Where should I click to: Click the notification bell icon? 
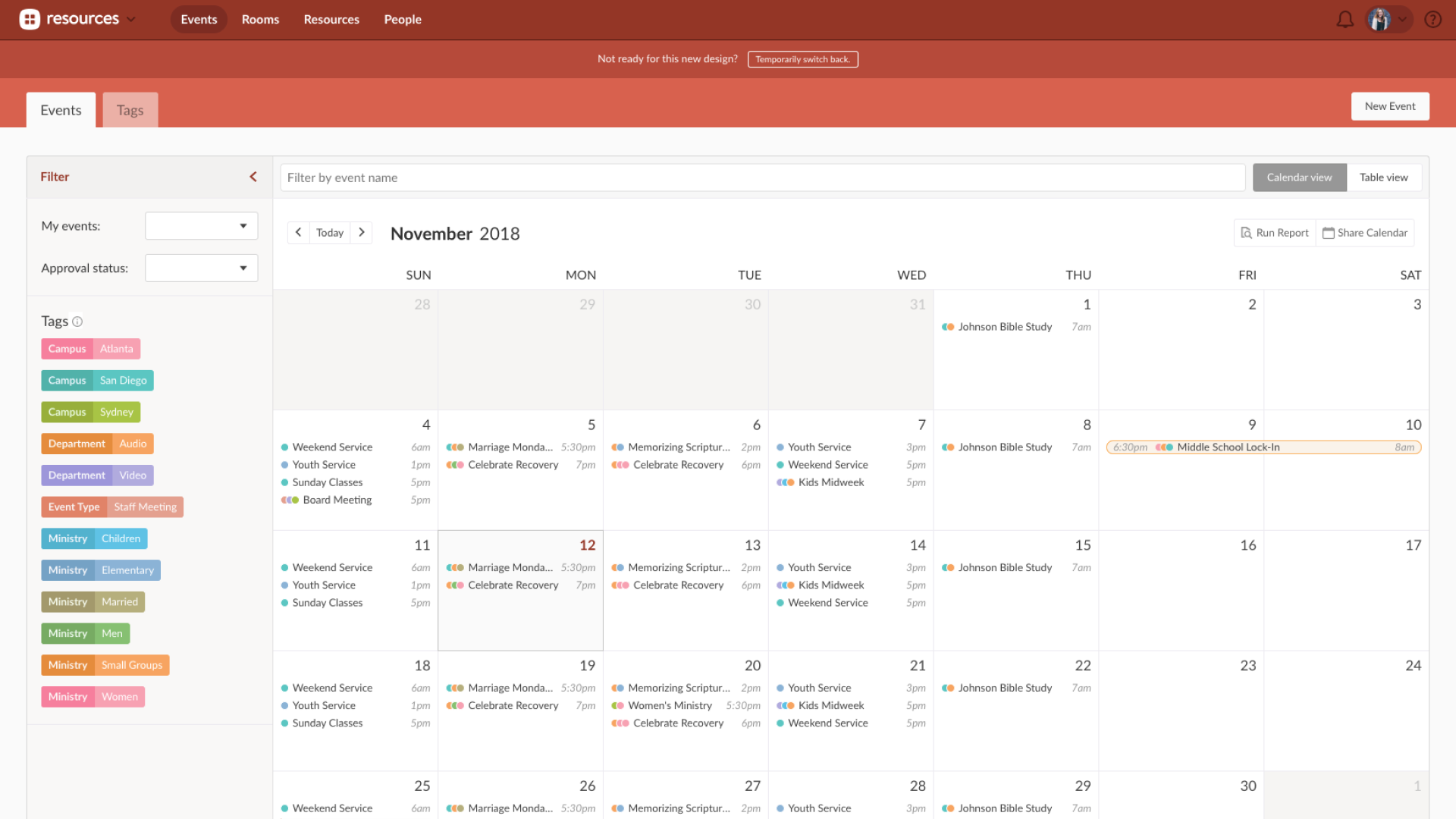[x=1345, y=19]
